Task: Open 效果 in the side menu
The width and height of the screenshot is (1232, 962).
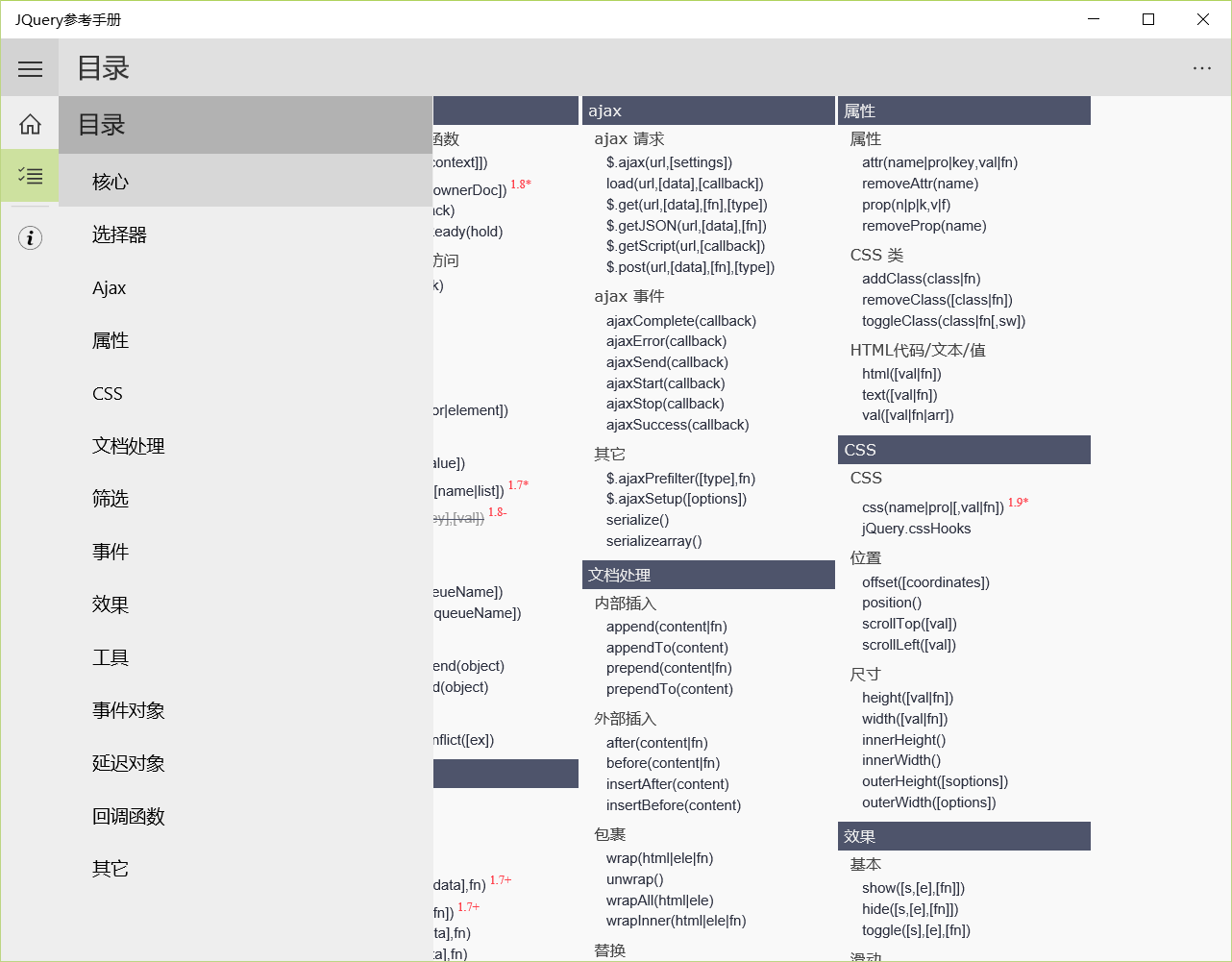Action: [246, 604]
